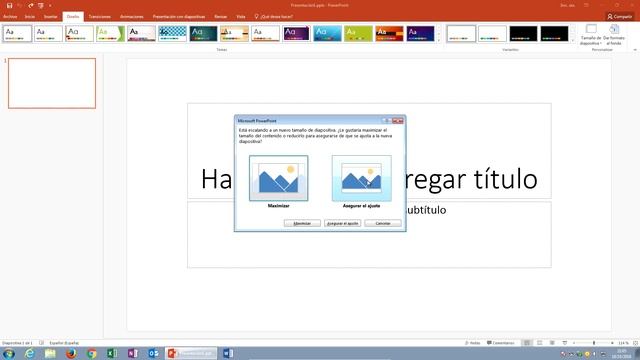The height and width of the screenshot is (360, 640).
Task: Close the Microsoft PowerPoint dialog
Action: pos(398,121)
